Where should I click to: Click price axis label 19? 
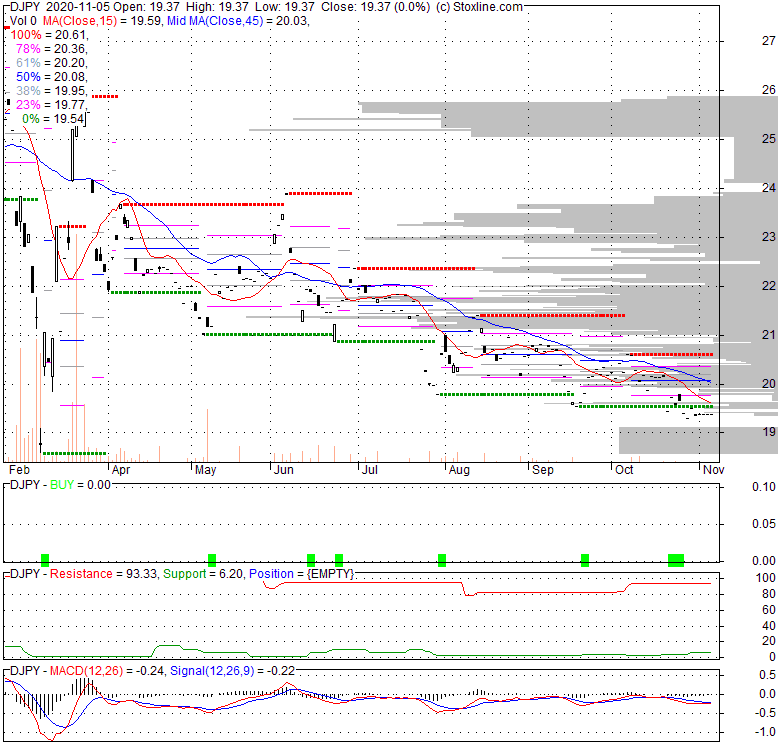[x=769, y=432]
